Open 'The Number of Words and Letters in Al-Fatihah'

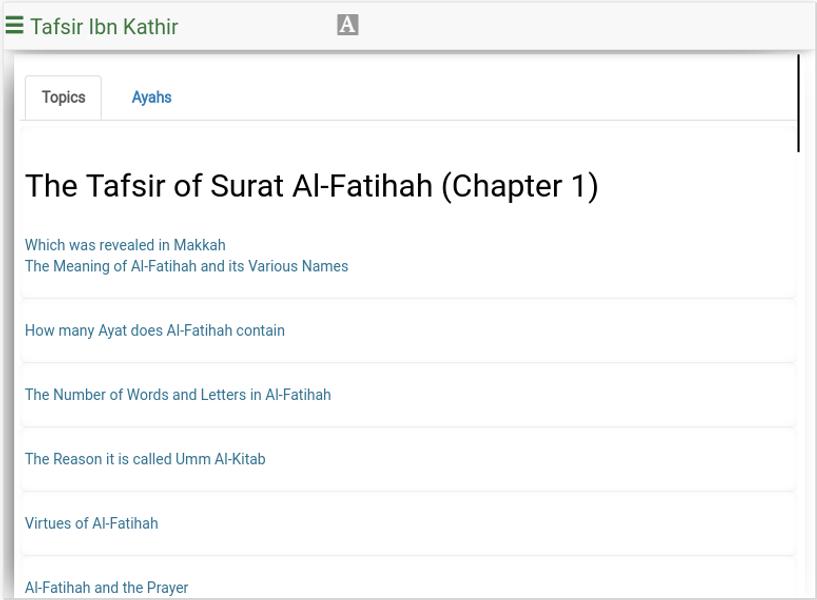178,395
